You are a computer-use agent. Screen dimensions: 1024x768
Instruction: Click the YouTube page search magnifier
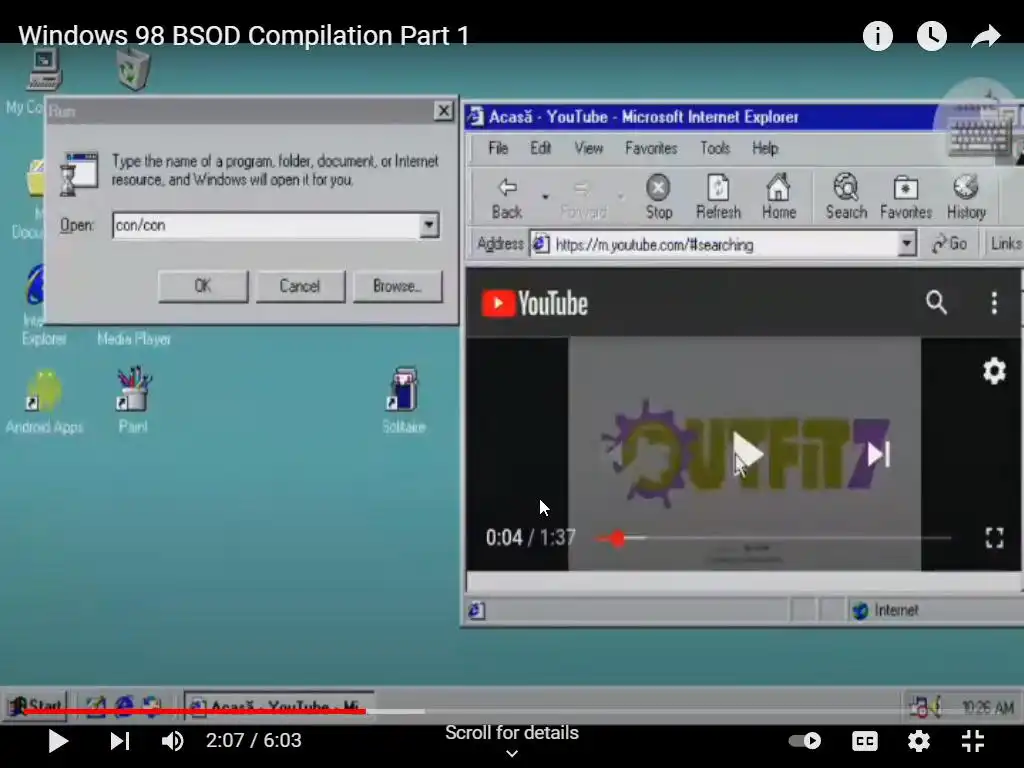936,302
